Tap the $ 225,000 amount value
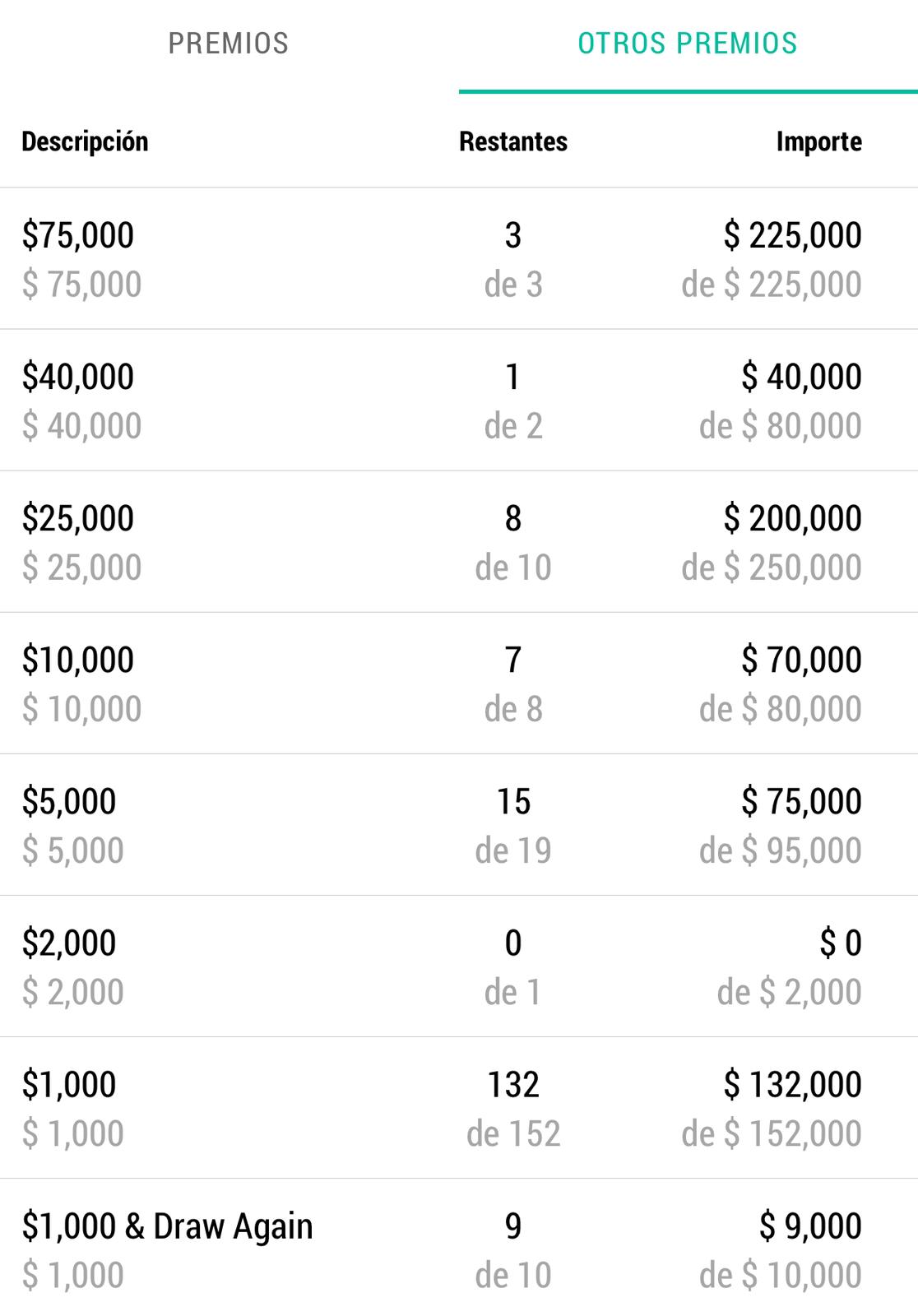918x1316 pixels. [793, 235]
